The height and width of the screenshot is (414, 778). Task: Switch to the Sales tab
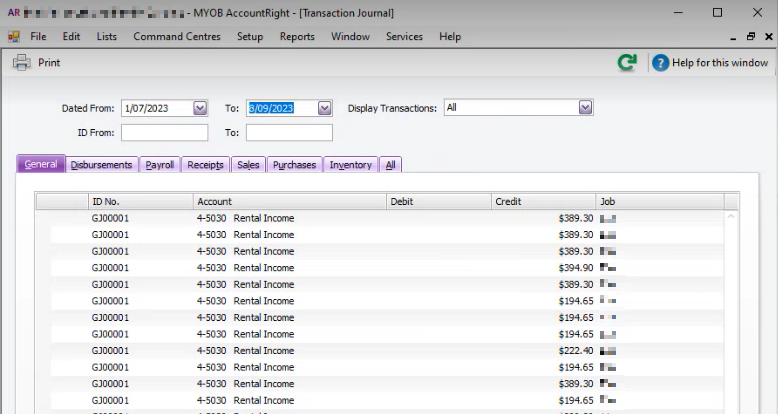click(x=248, y=165)
